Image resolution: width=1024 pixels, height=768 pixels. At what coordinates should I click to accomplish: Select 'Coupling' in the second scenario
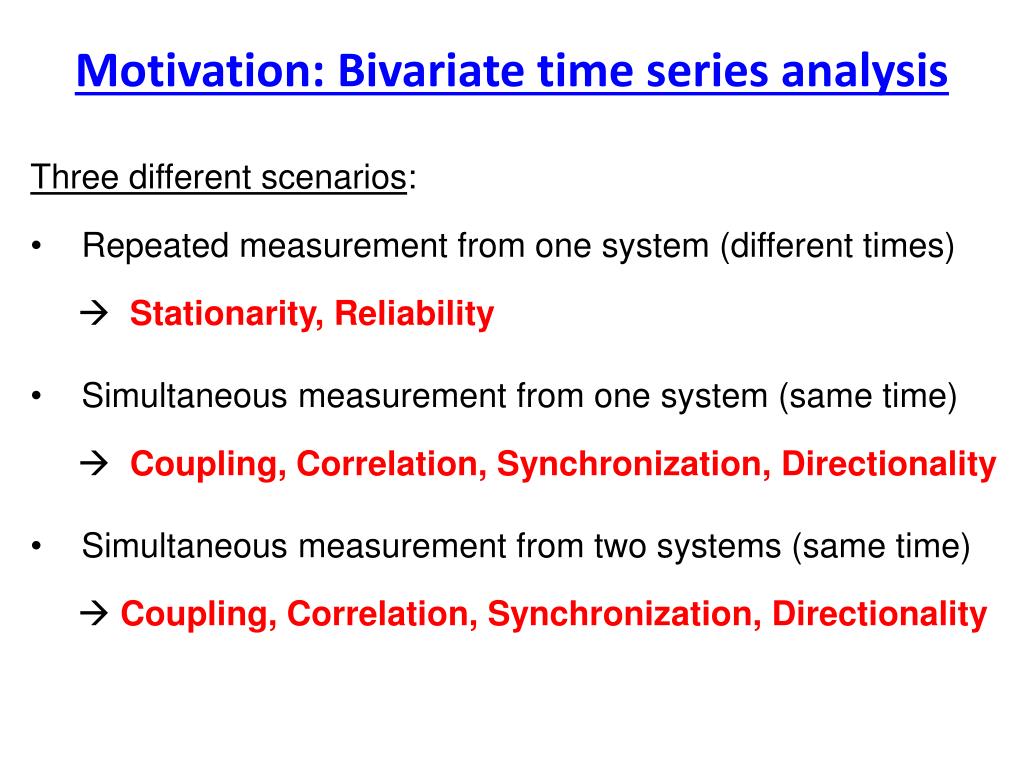208,464
